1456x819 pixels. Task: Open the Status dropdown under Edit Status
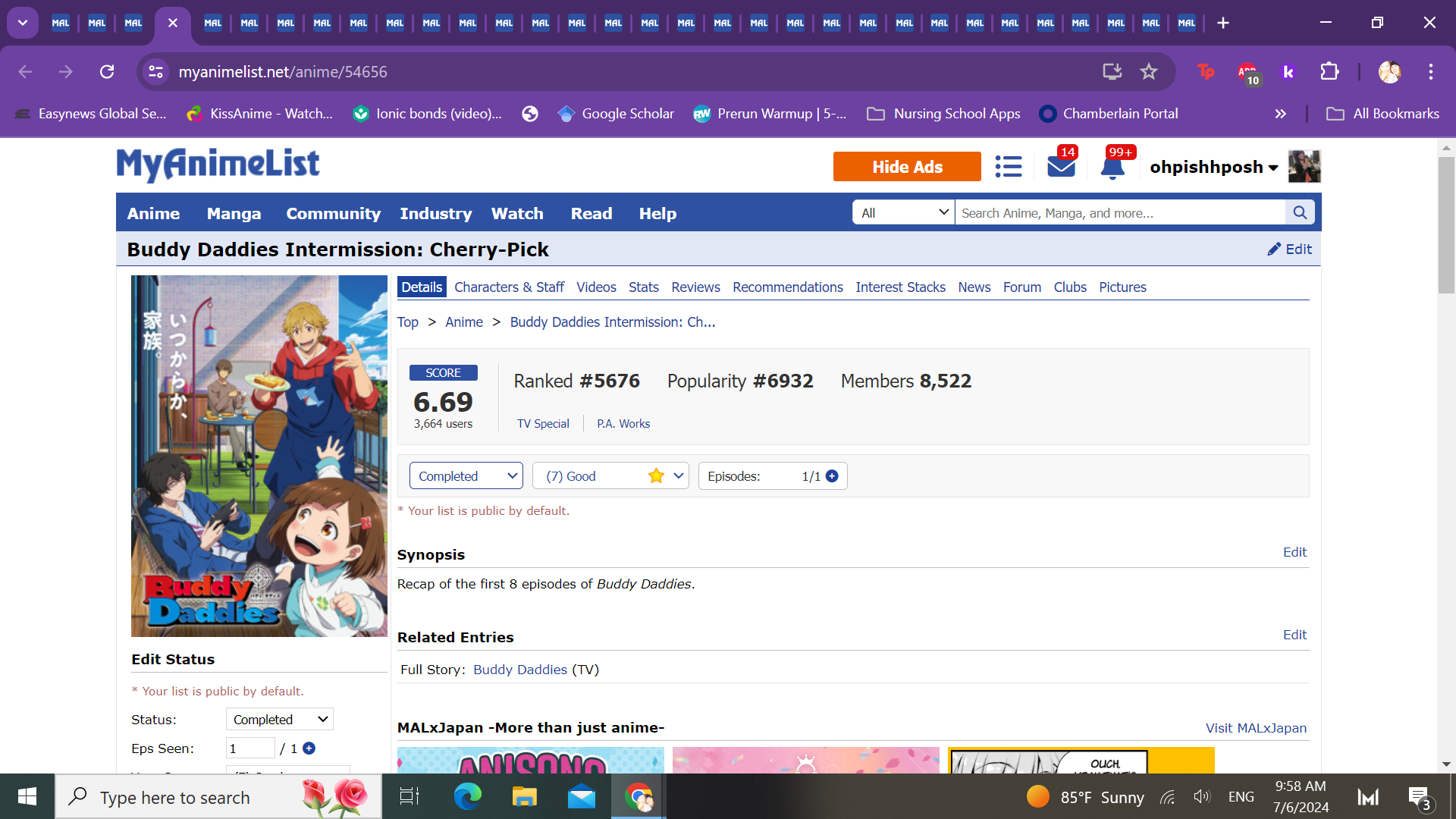click(x=280, y=720)
